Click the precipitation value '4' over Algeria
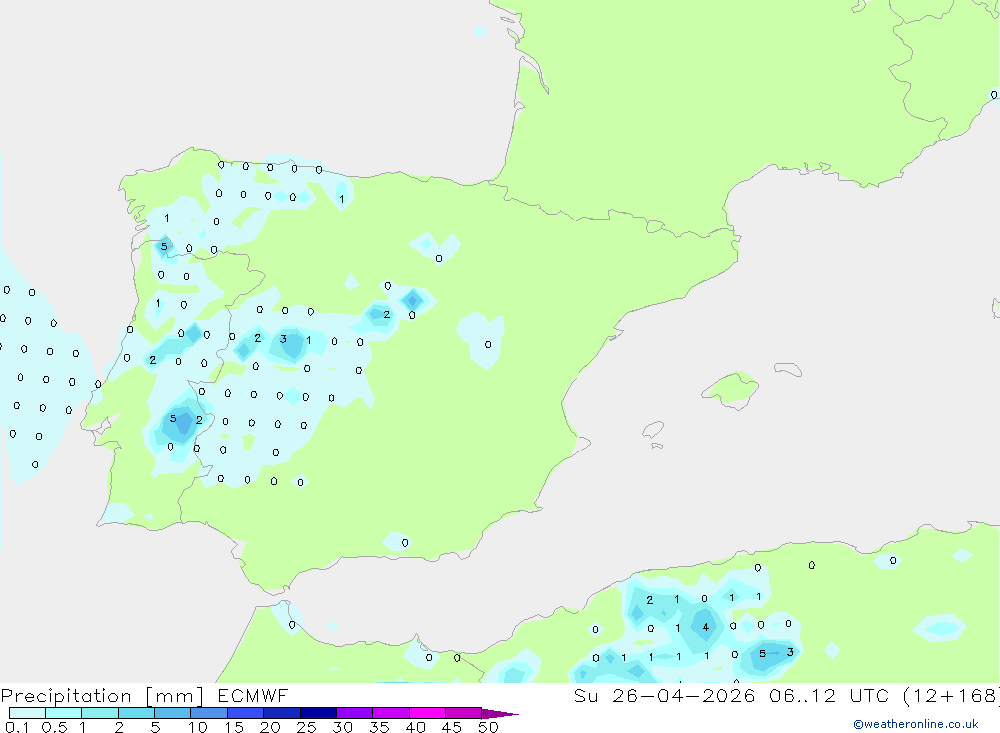 (x=705, y=627)
